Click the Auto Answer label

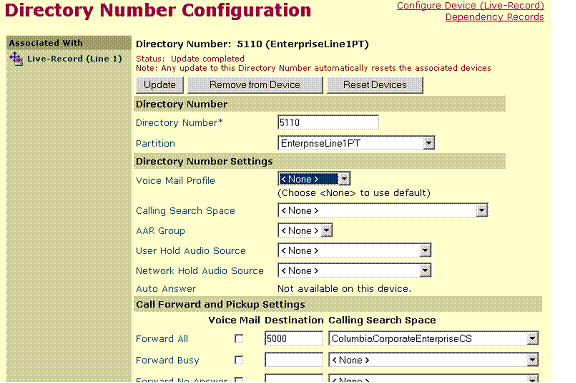coord(166,289)
